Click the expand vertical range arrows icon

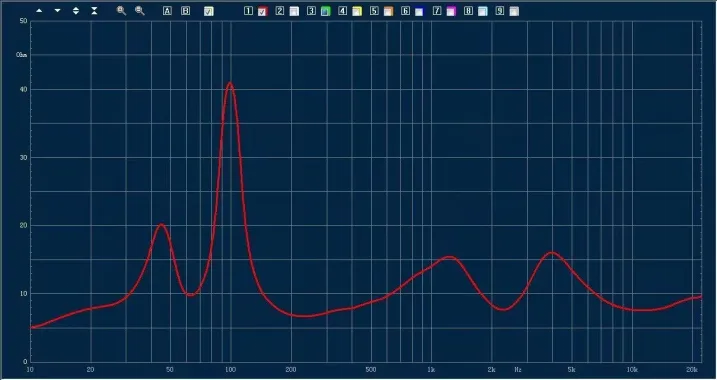click(x=76, y=11)
